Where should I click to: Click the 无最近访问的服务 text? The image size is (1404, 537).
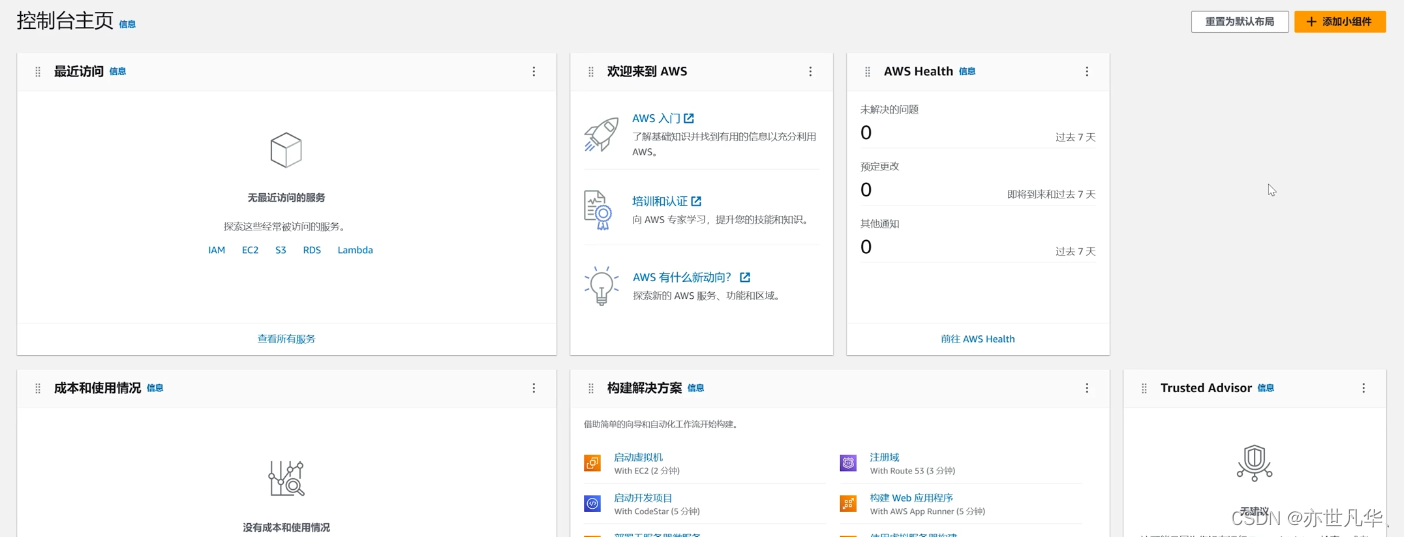point(286,198)
